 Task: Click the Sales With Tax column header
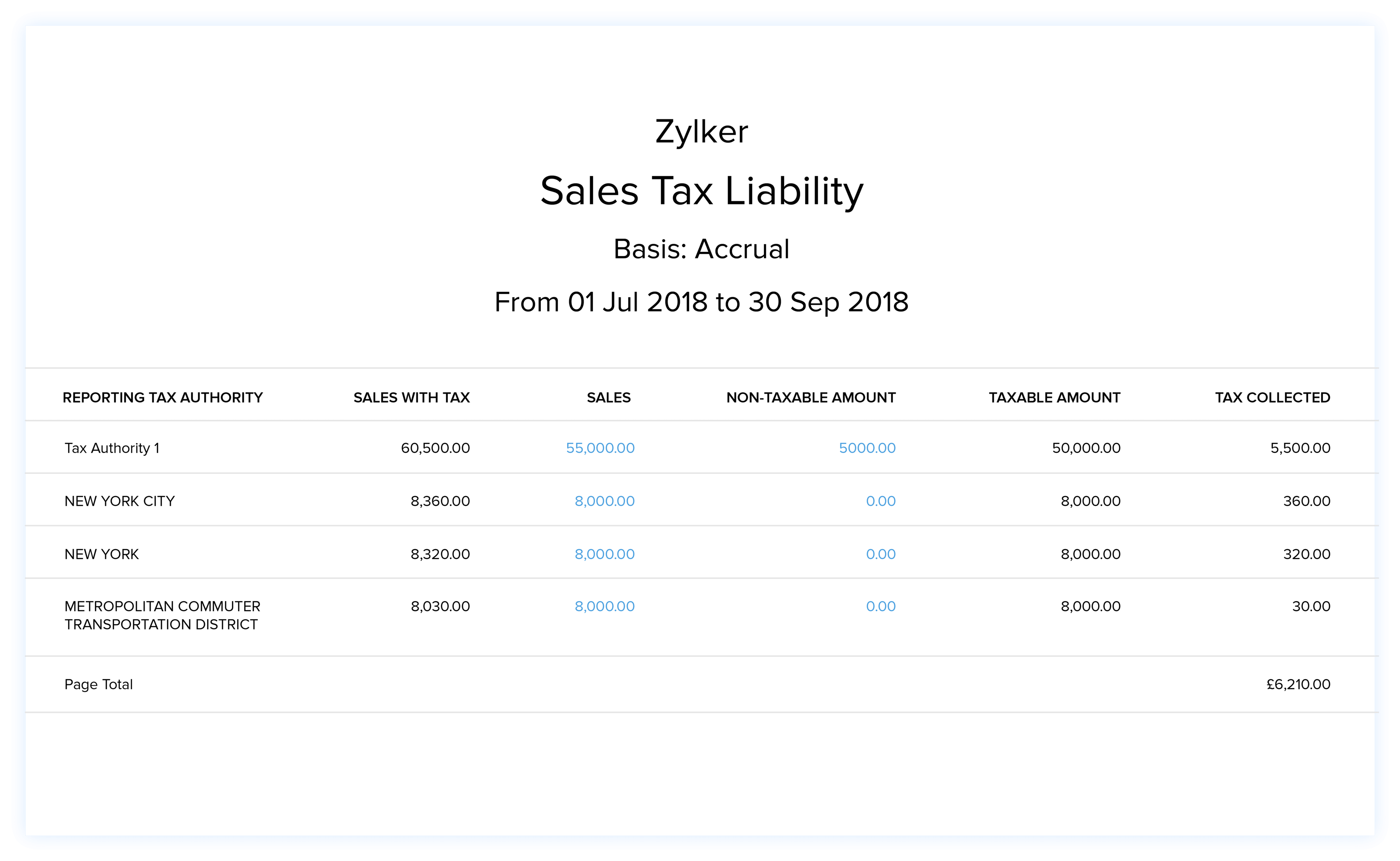411,397
